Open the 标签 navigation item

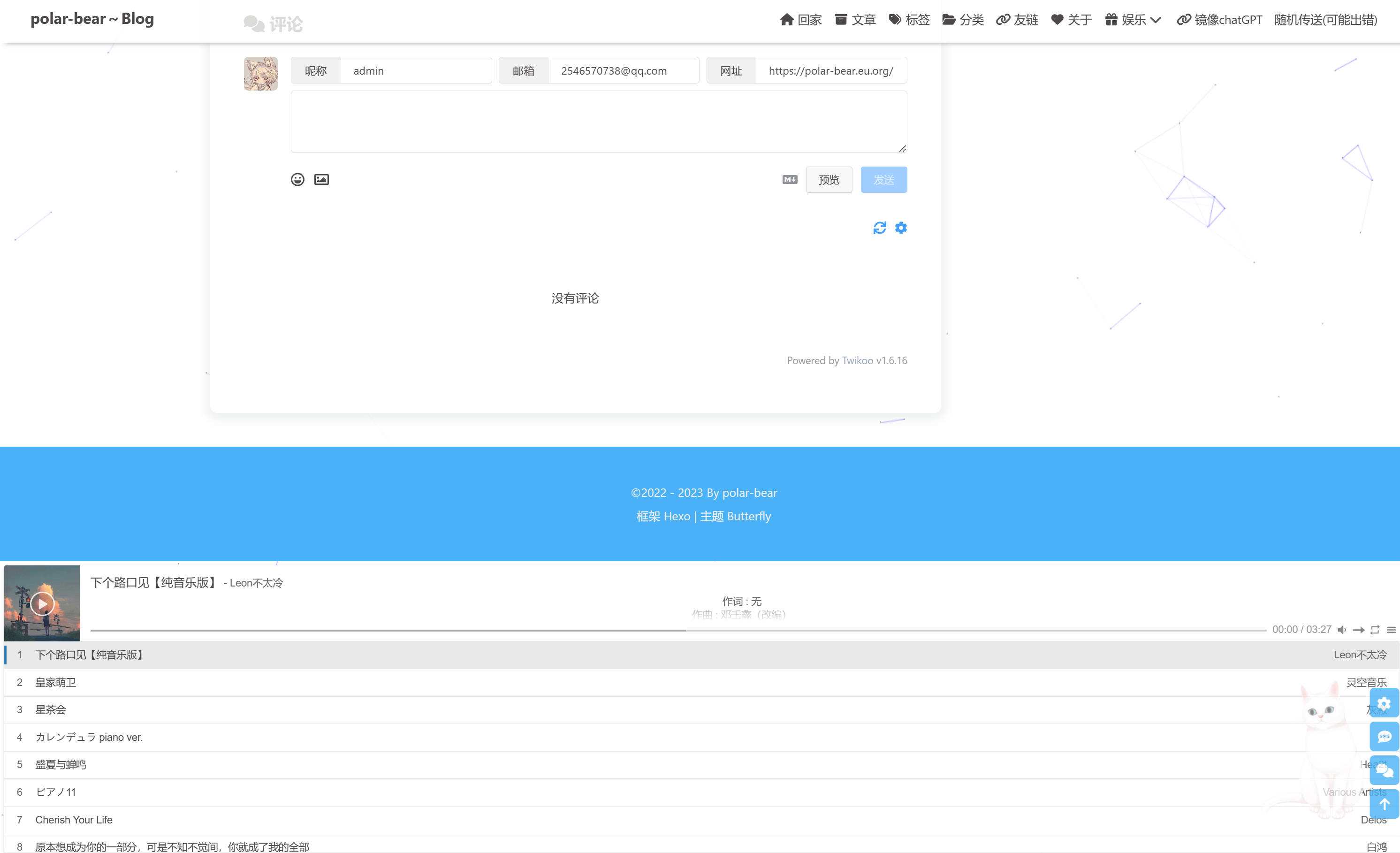[909, 21]
